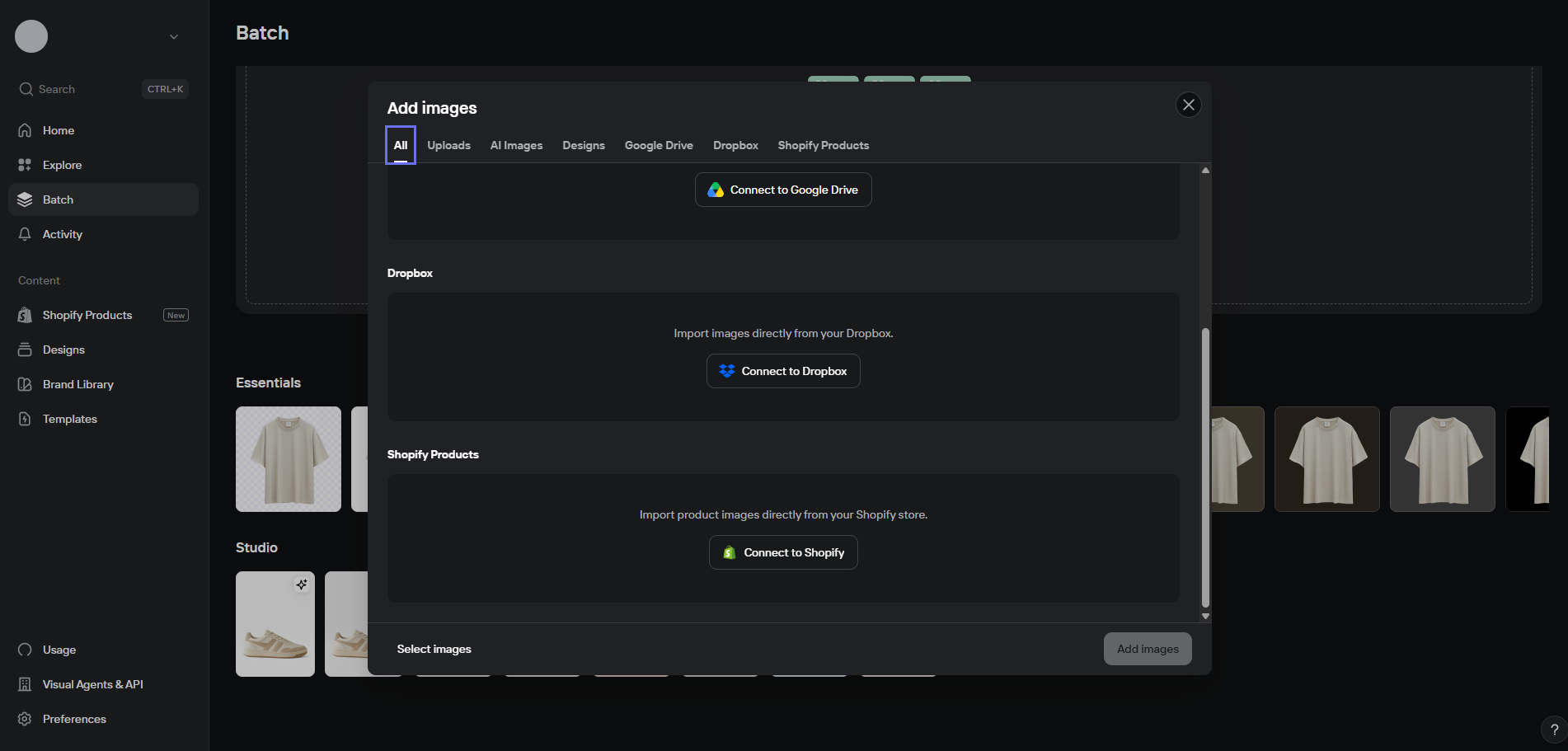Image resolution: width=1568 pixels, height=751 pixels.
Task: Switch to the Shopify Products tab
Action: coord(824,145)
